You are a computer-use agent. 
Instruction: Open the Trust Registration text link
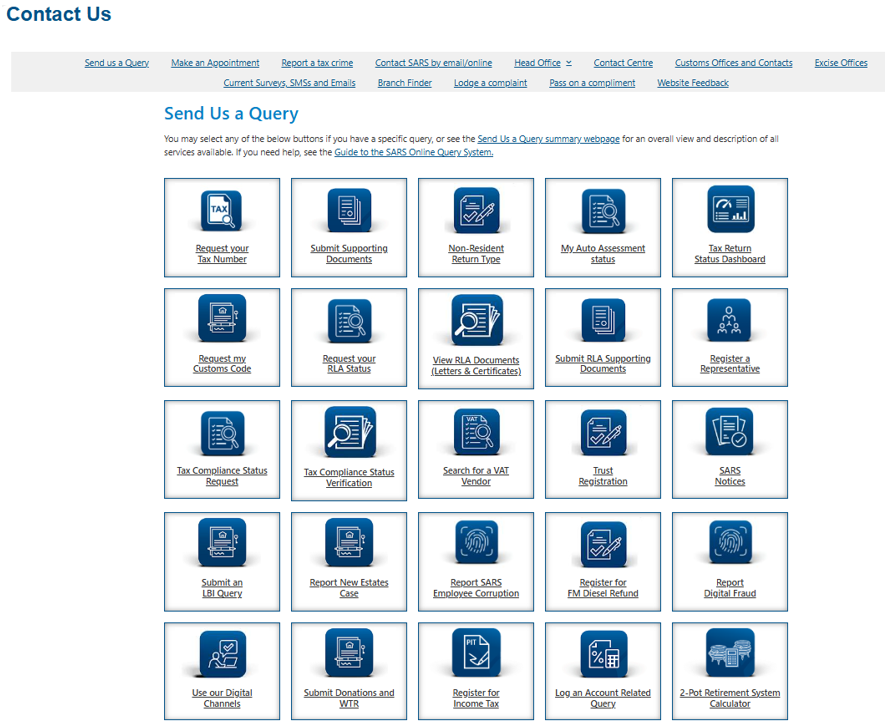[603, 476]
